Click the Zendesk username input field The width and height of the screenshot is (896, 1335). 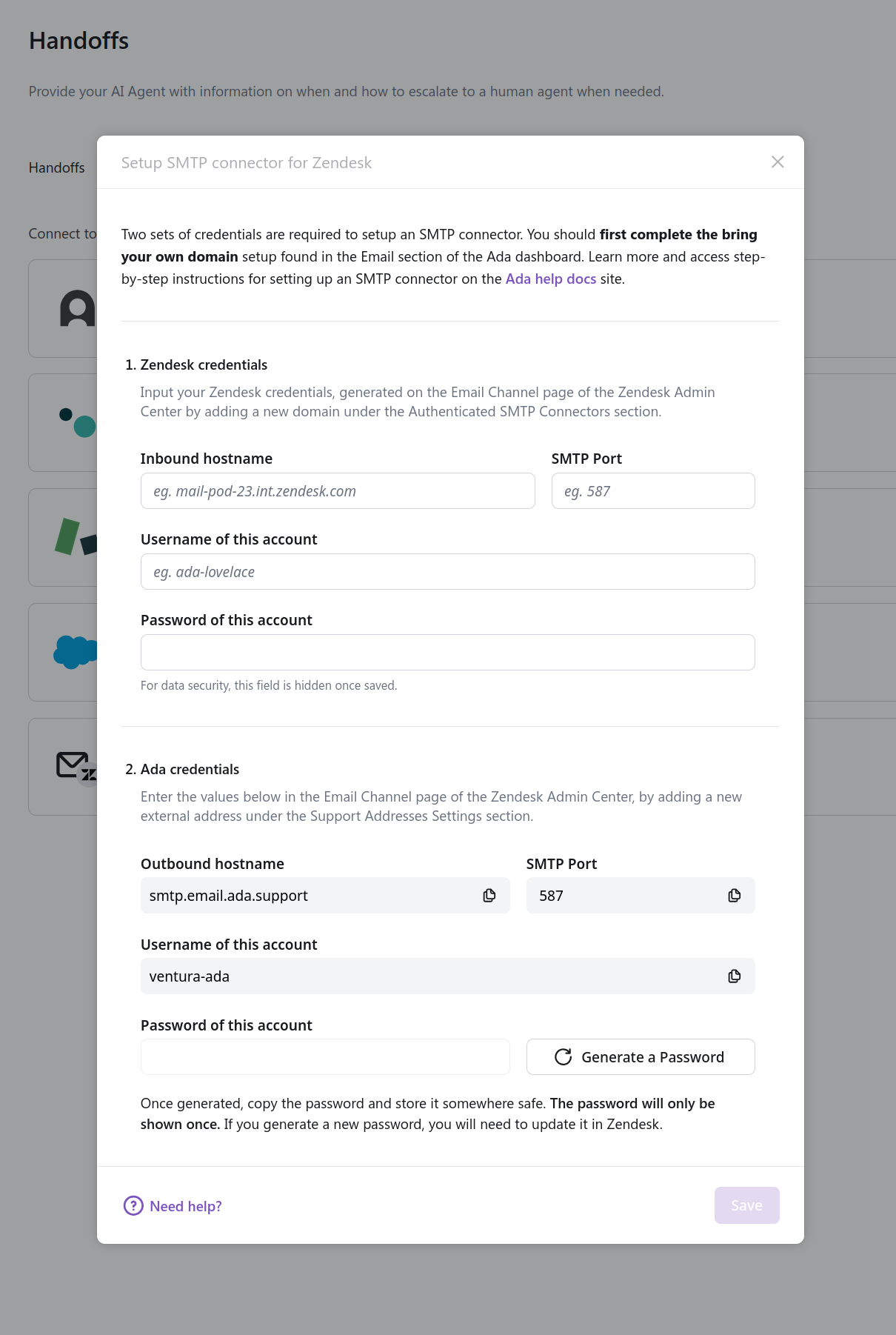[x=447, y=572]
